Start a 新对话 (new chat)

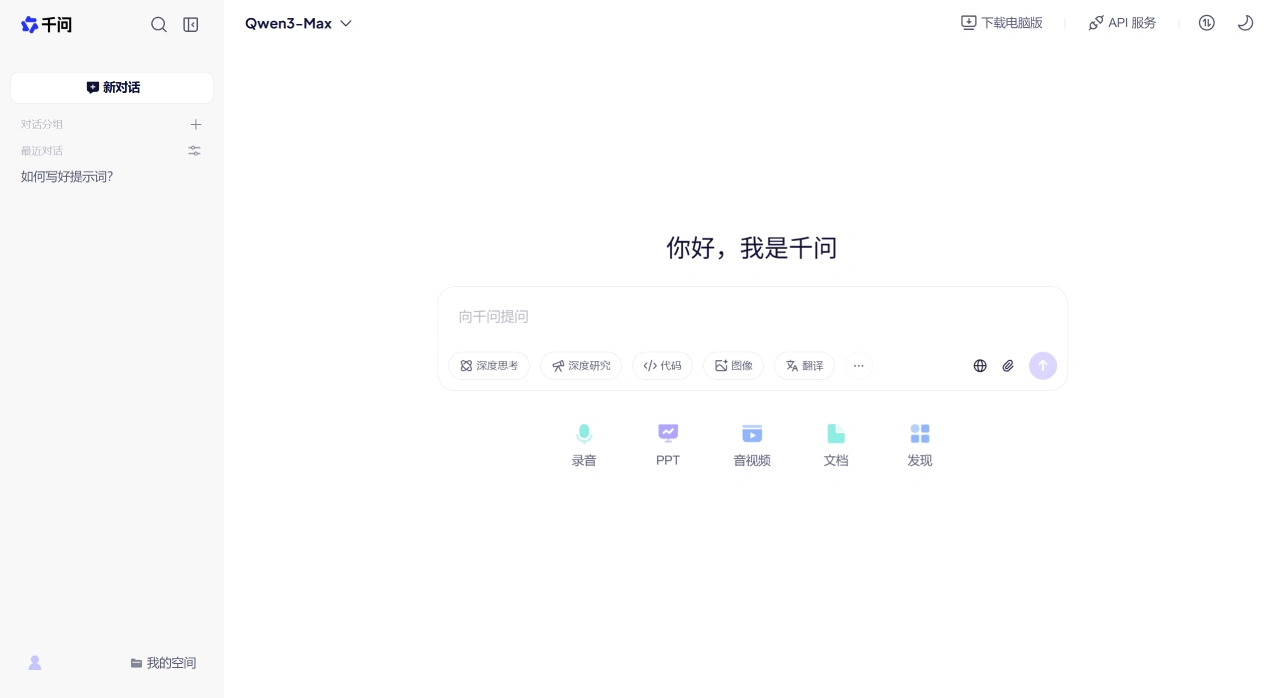pos(111,87)
